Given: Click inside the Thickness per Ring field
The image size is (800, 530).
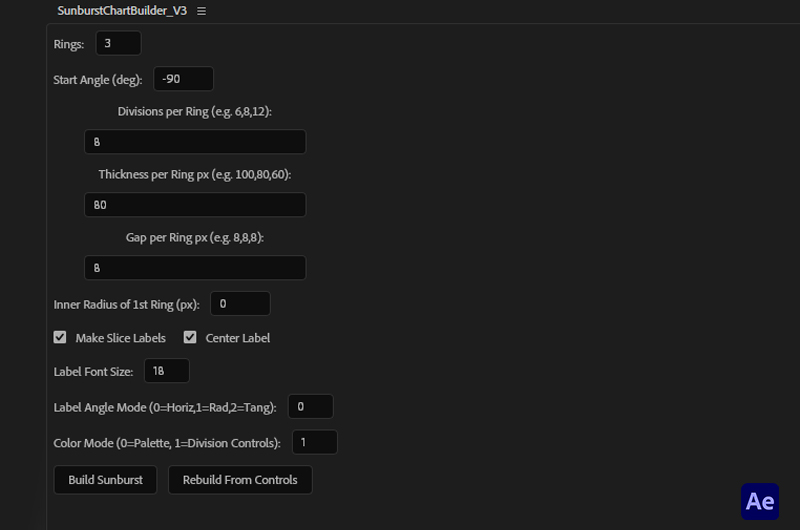Looking at the screenshot, I should pos(195,205).
